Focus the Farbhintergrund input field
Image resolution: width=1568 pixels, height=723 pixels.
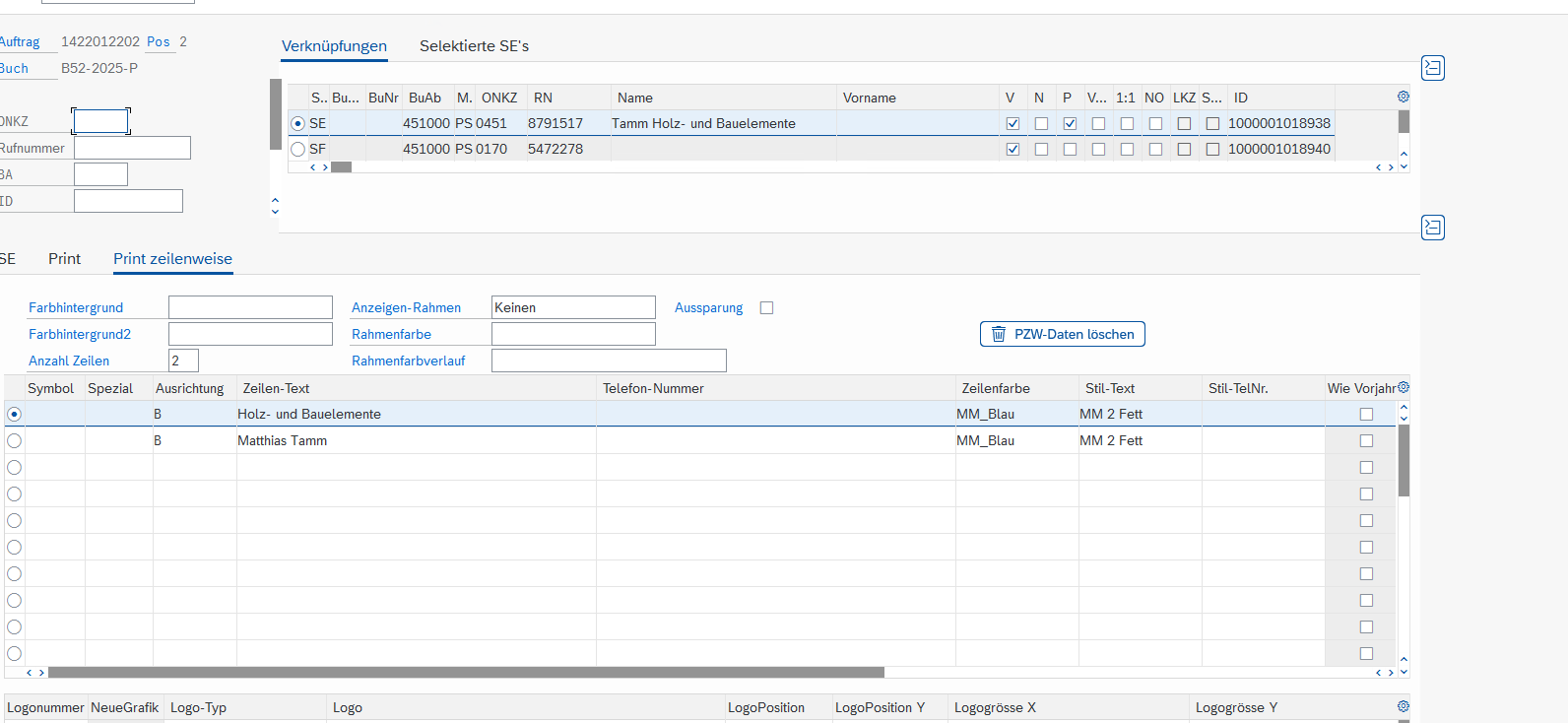click(x=250, y=307)
